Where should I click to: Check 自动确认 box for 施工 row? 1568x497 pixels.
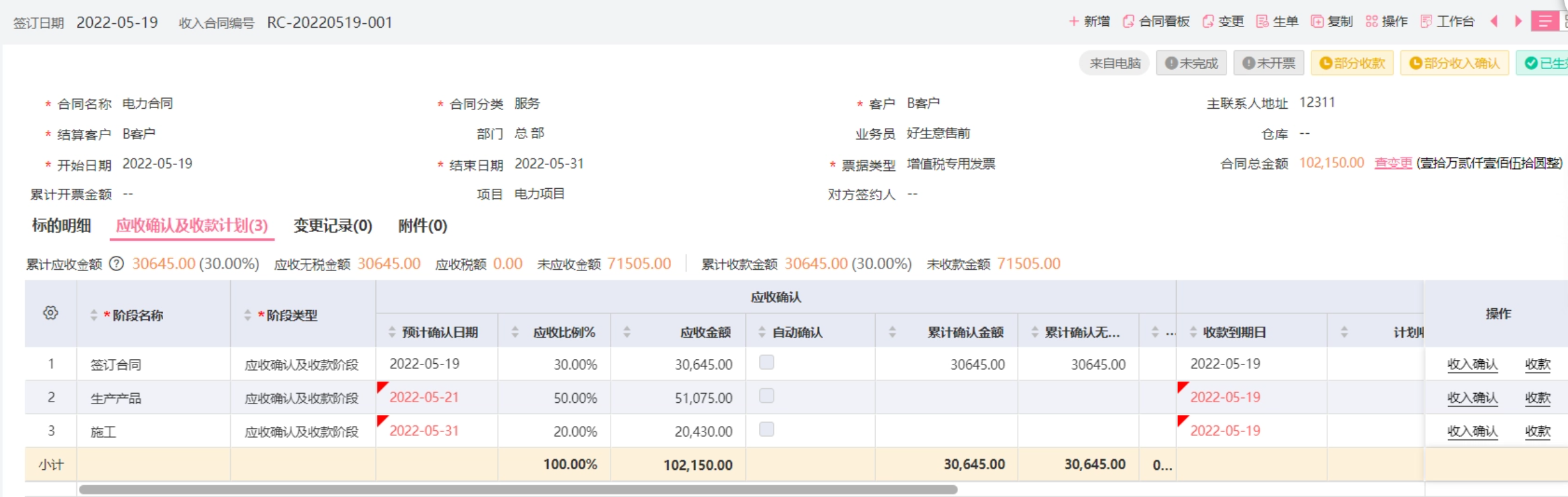[x=766, y=429]
